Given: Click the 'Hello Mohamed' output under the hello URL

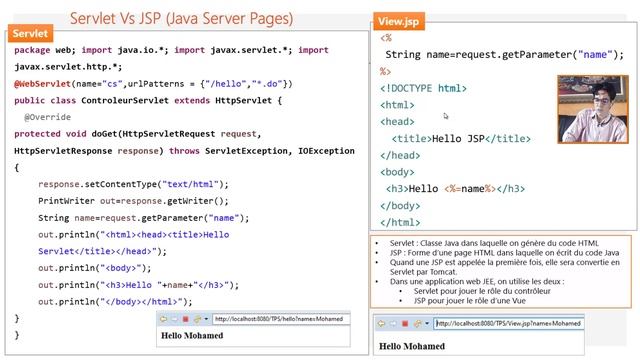Looking at the screenshot, I should point(192,336).
